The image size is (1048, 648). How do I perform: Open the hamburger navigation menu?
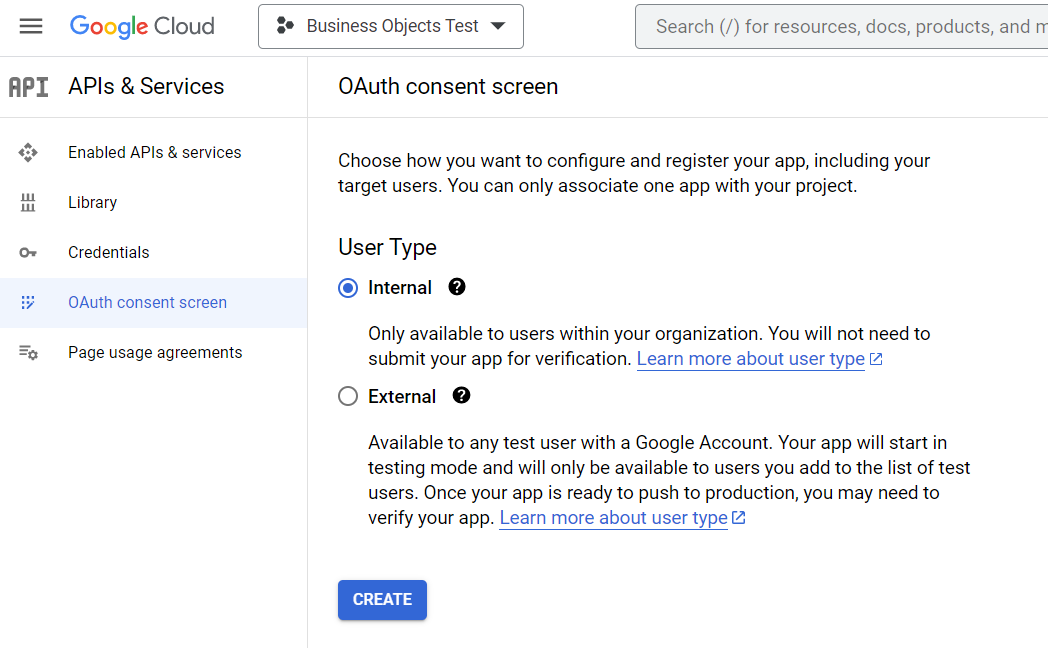(31, 26)
